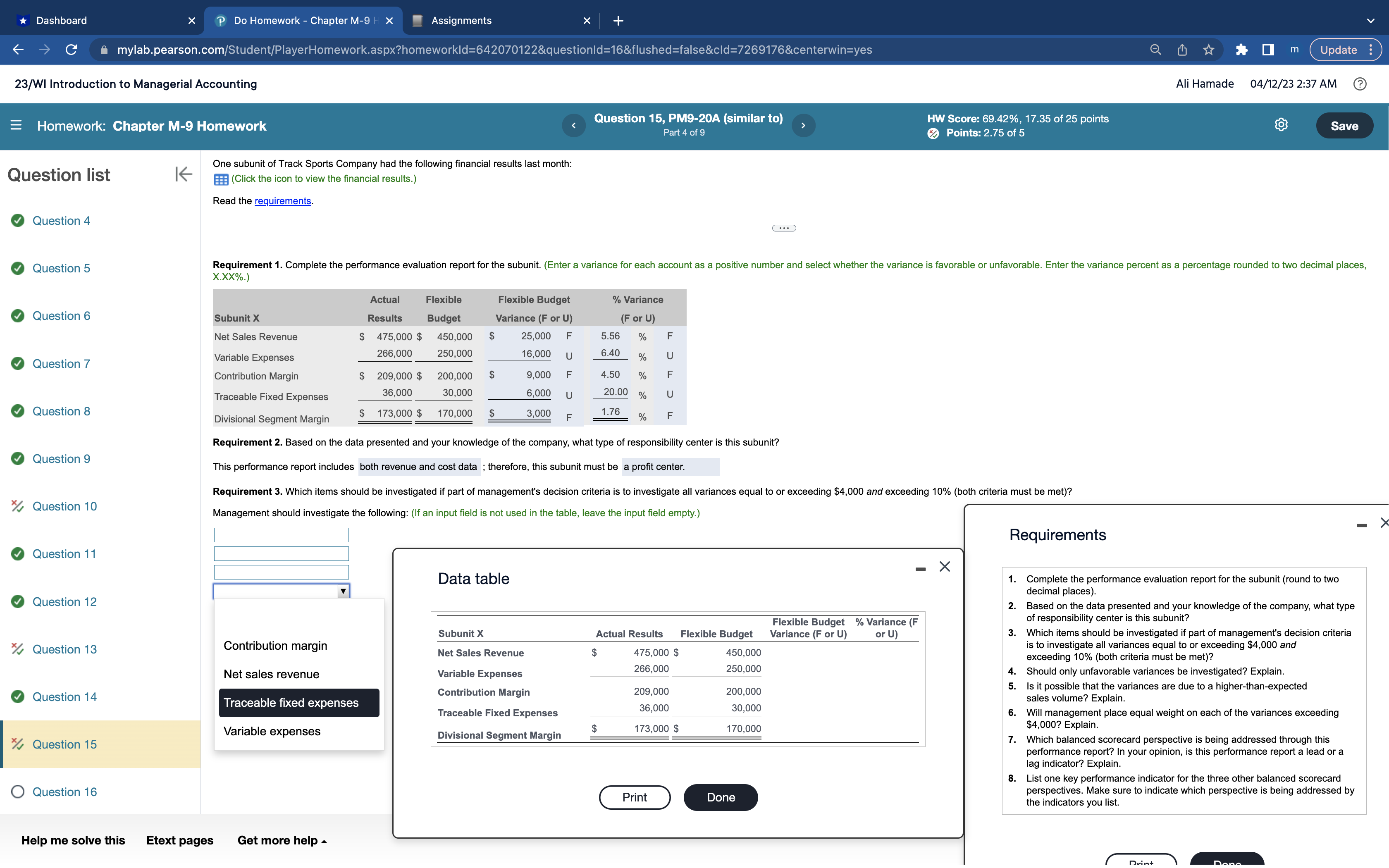Switch to the Dashboard browser tab
Screen dimensions: 1389x868
coord(62,21)
